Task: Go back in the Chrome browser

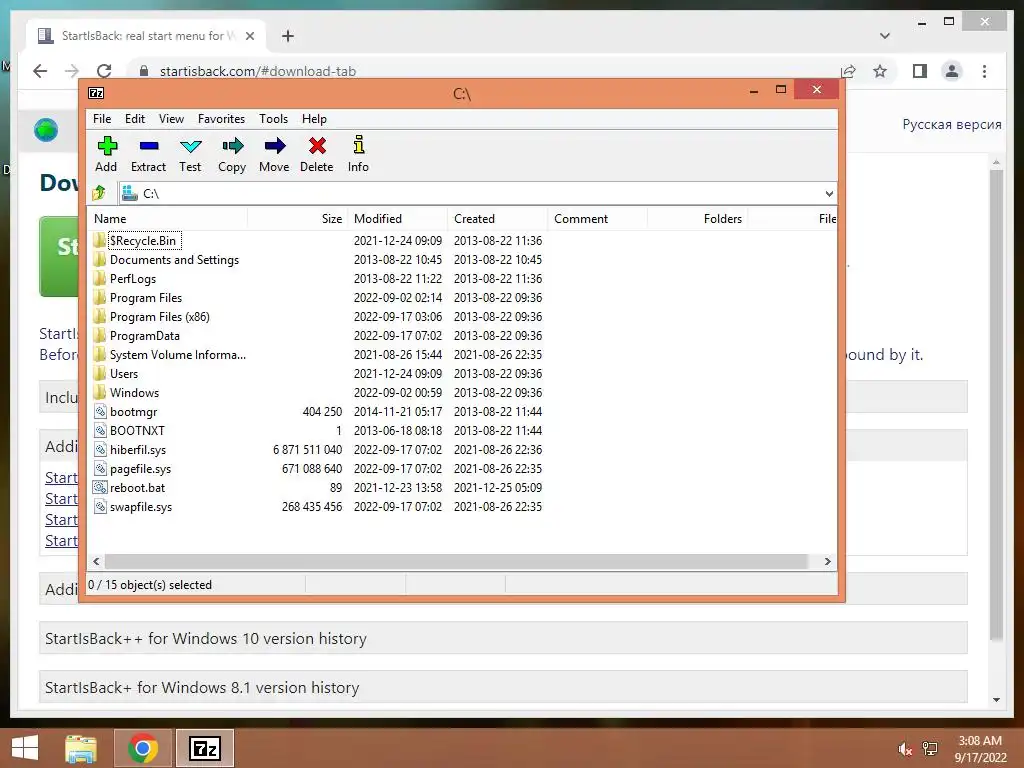Action: pos(40,71)
